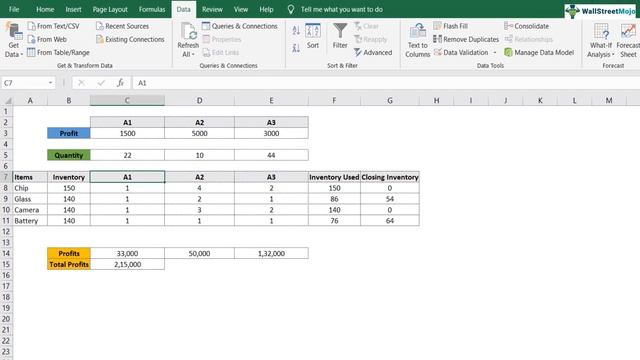Select the blue Profit label cell
This screenshot has height=360, width=640.
69,133
